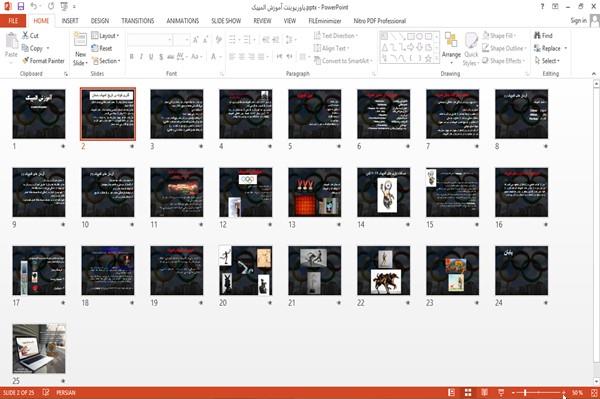Click the Redo icon in title bar
Image resolution: width=600 pixels, height=399 pixels.
pyautogui.click(x=51, y=7)
